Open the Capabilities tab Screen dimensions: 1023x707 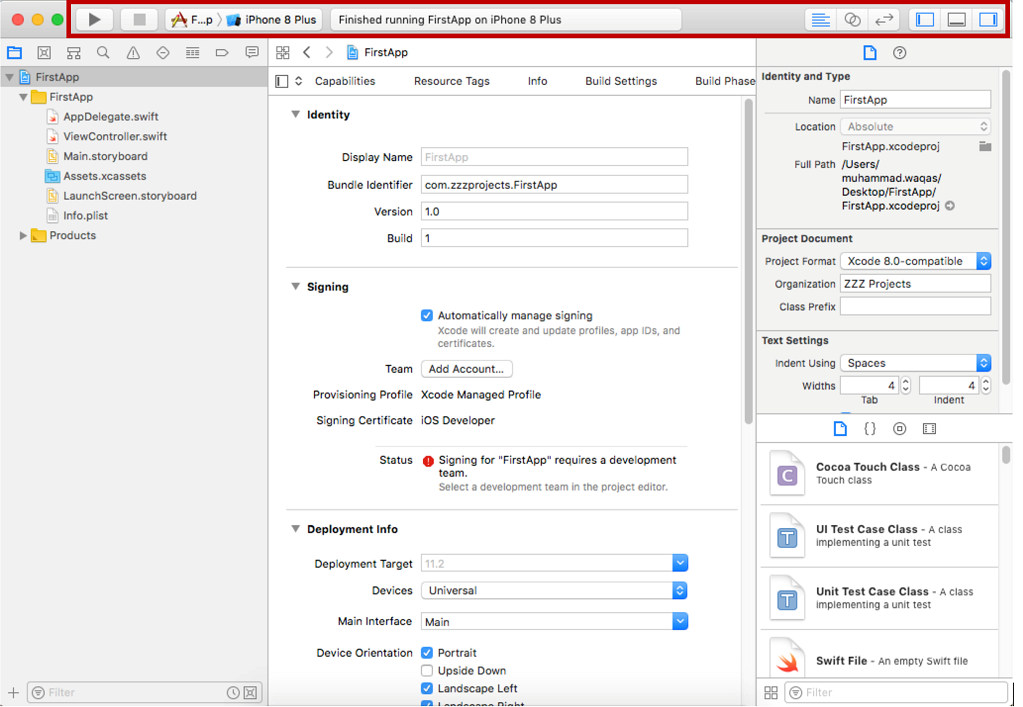point(345,82)
